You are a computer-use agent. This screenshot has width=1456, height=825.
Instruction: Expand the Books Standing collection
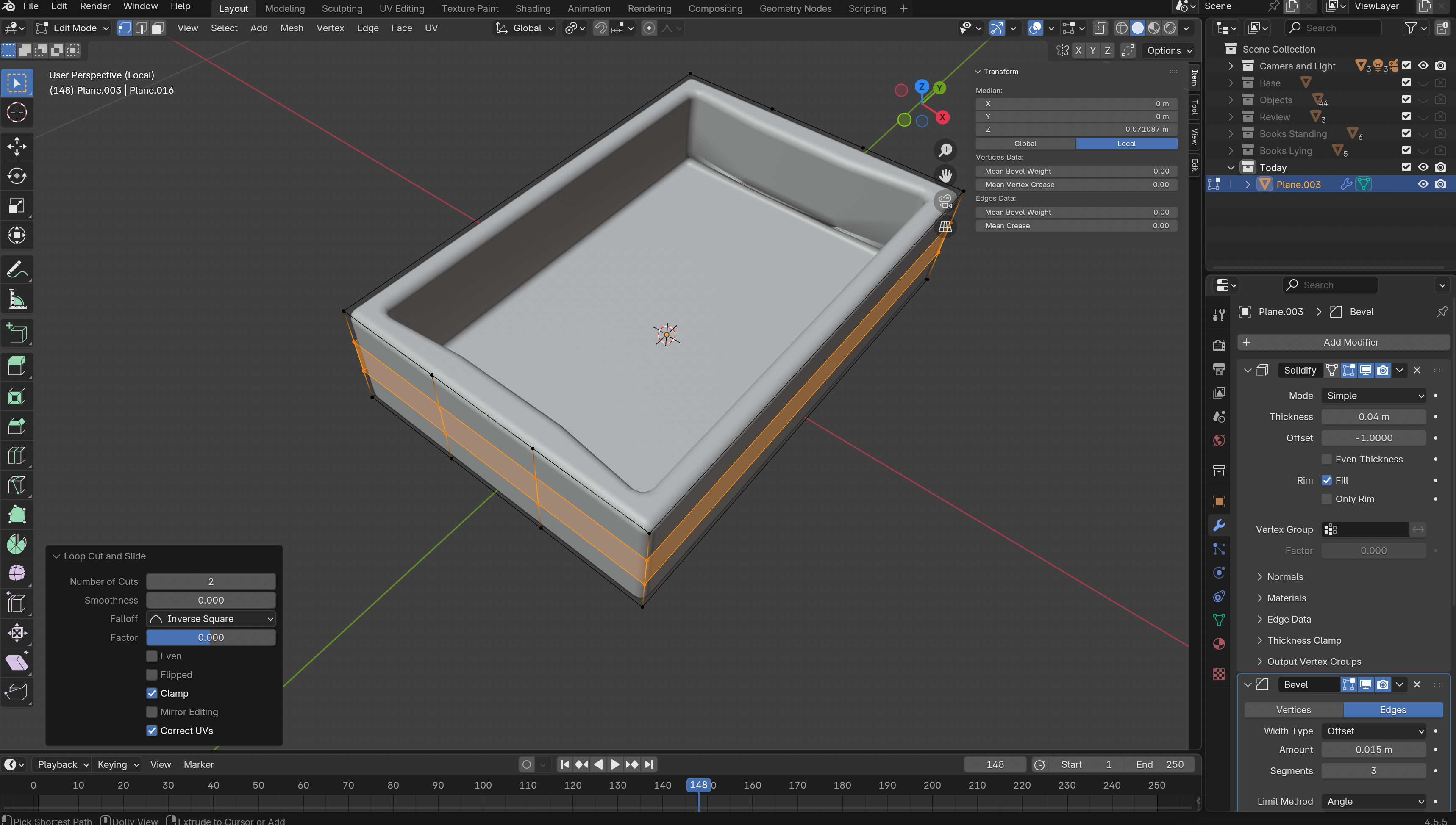click(x=1231, y=134)
